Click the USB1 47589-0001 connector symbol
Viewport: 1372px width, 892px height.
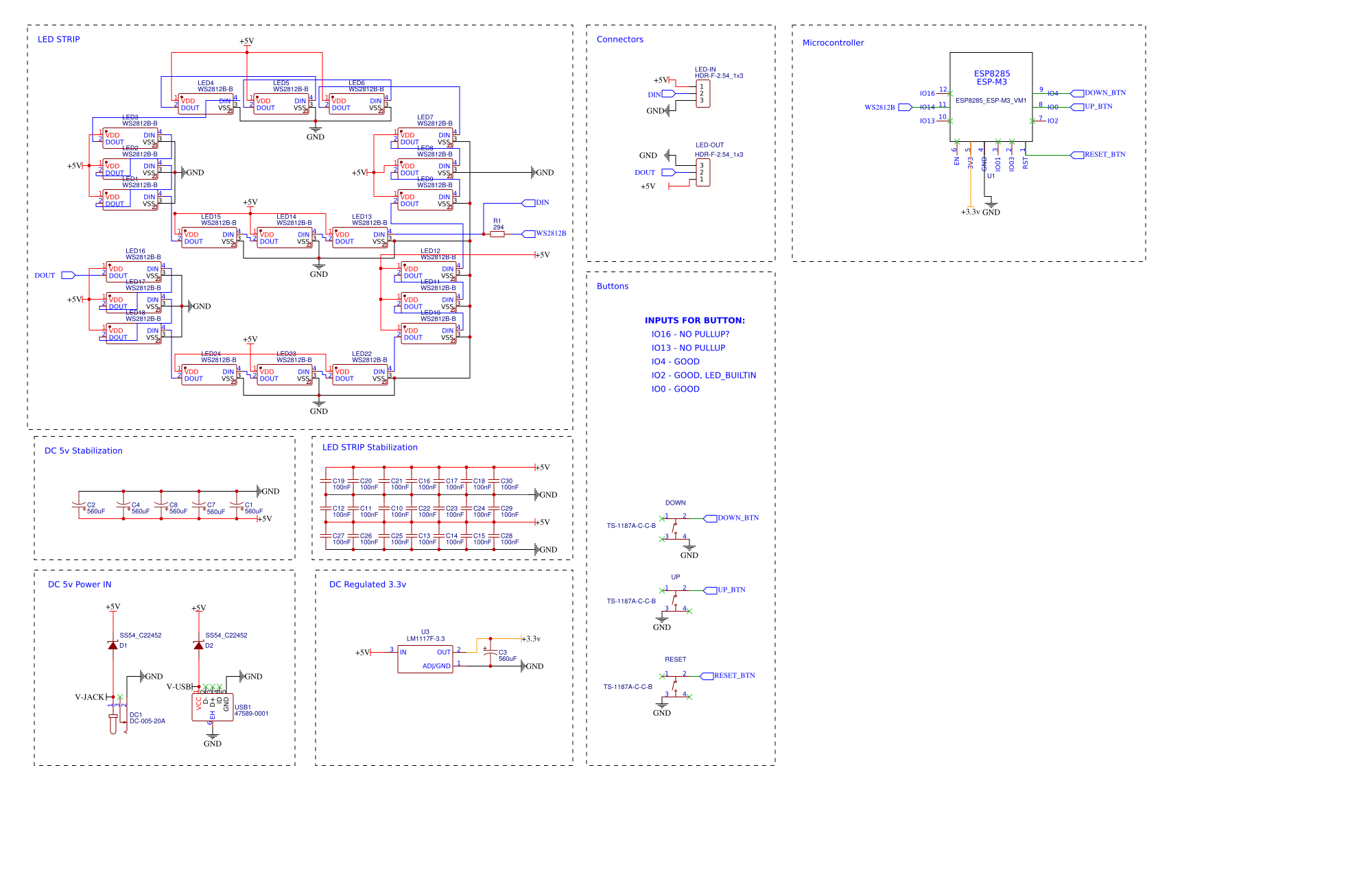tap(213, 707)
